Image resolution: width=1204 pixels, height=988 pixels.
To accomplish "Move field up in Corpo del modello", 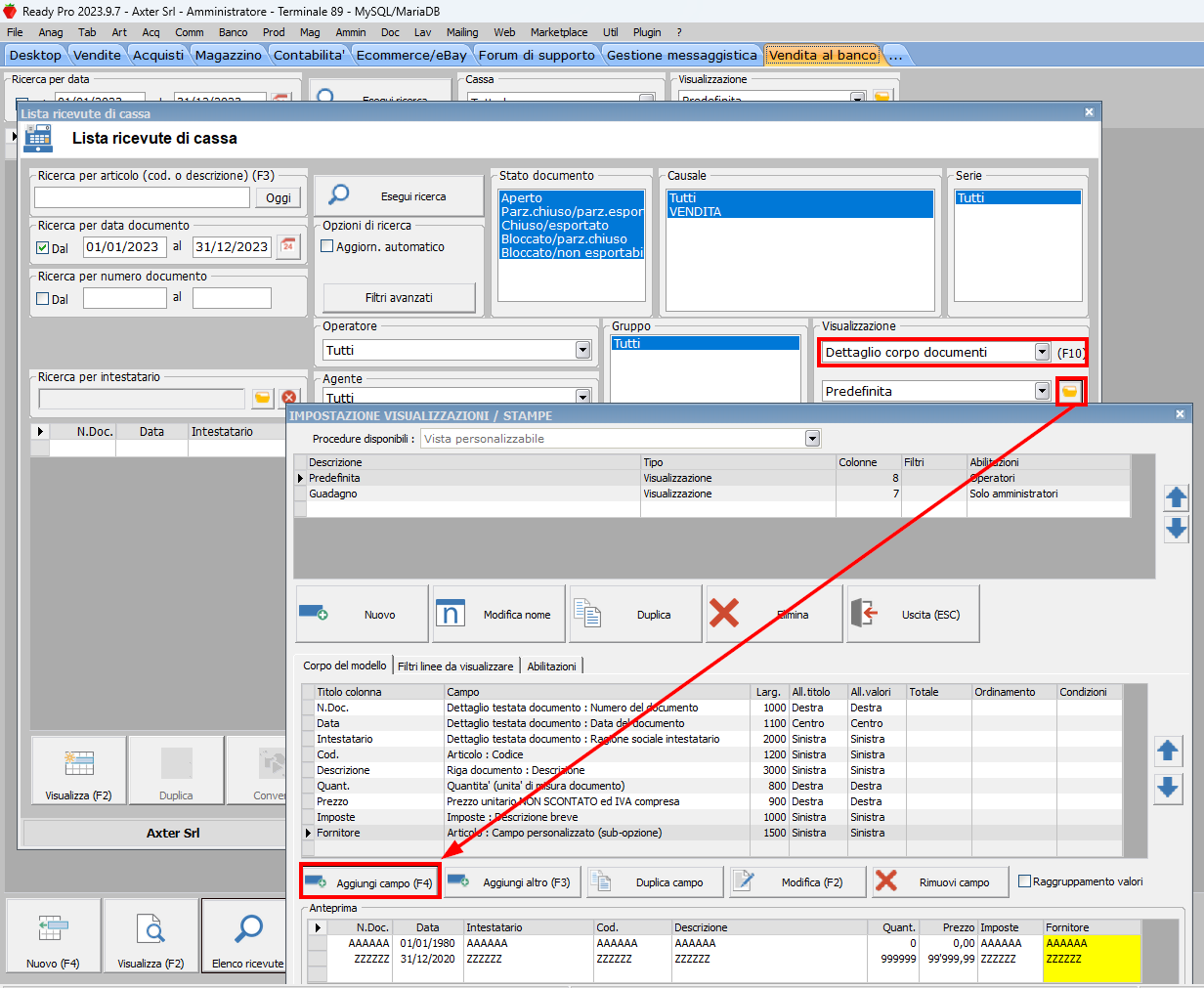I will click(1168, 752).
